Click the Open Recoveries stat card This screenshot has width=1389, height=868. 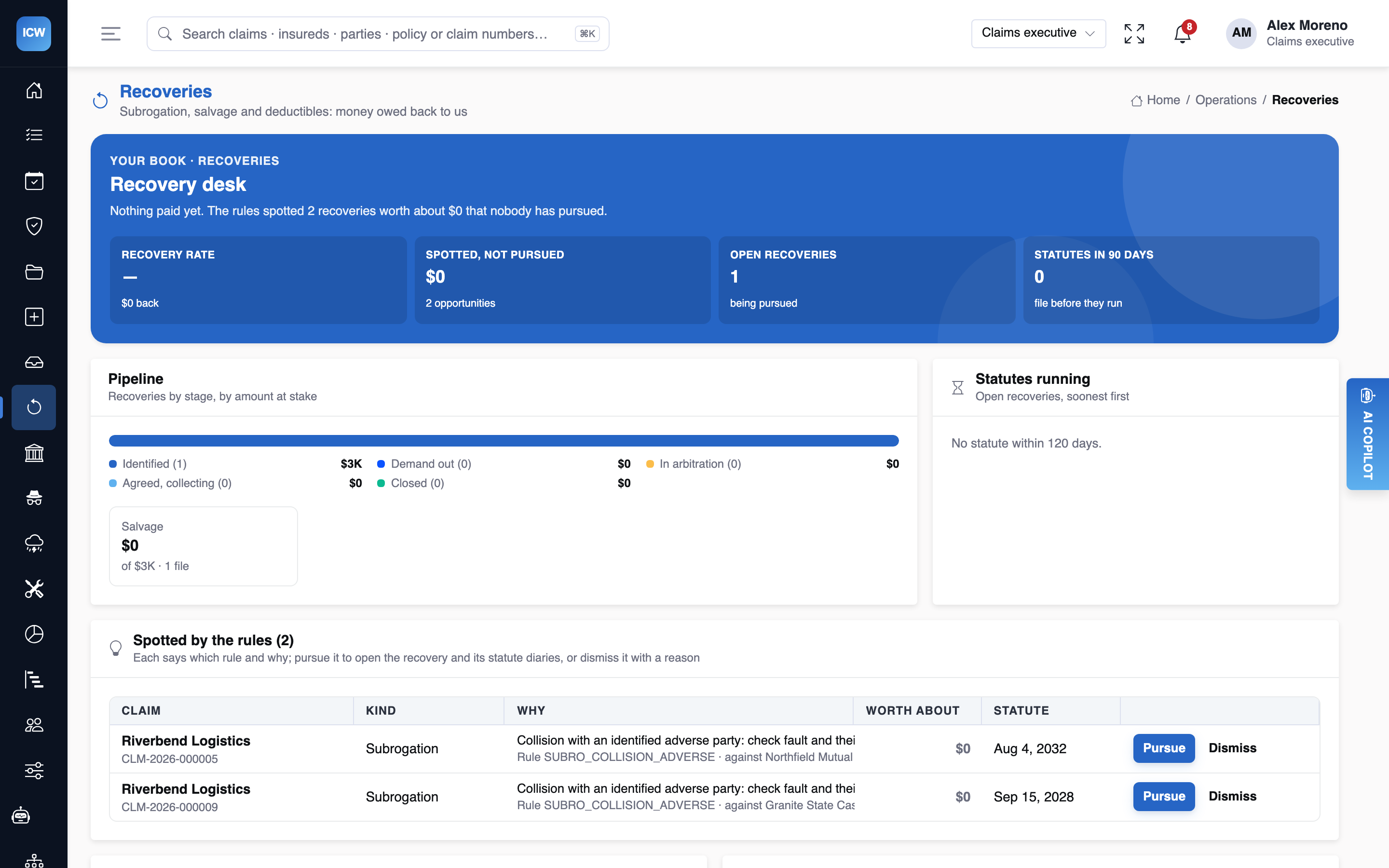[867, 280]
